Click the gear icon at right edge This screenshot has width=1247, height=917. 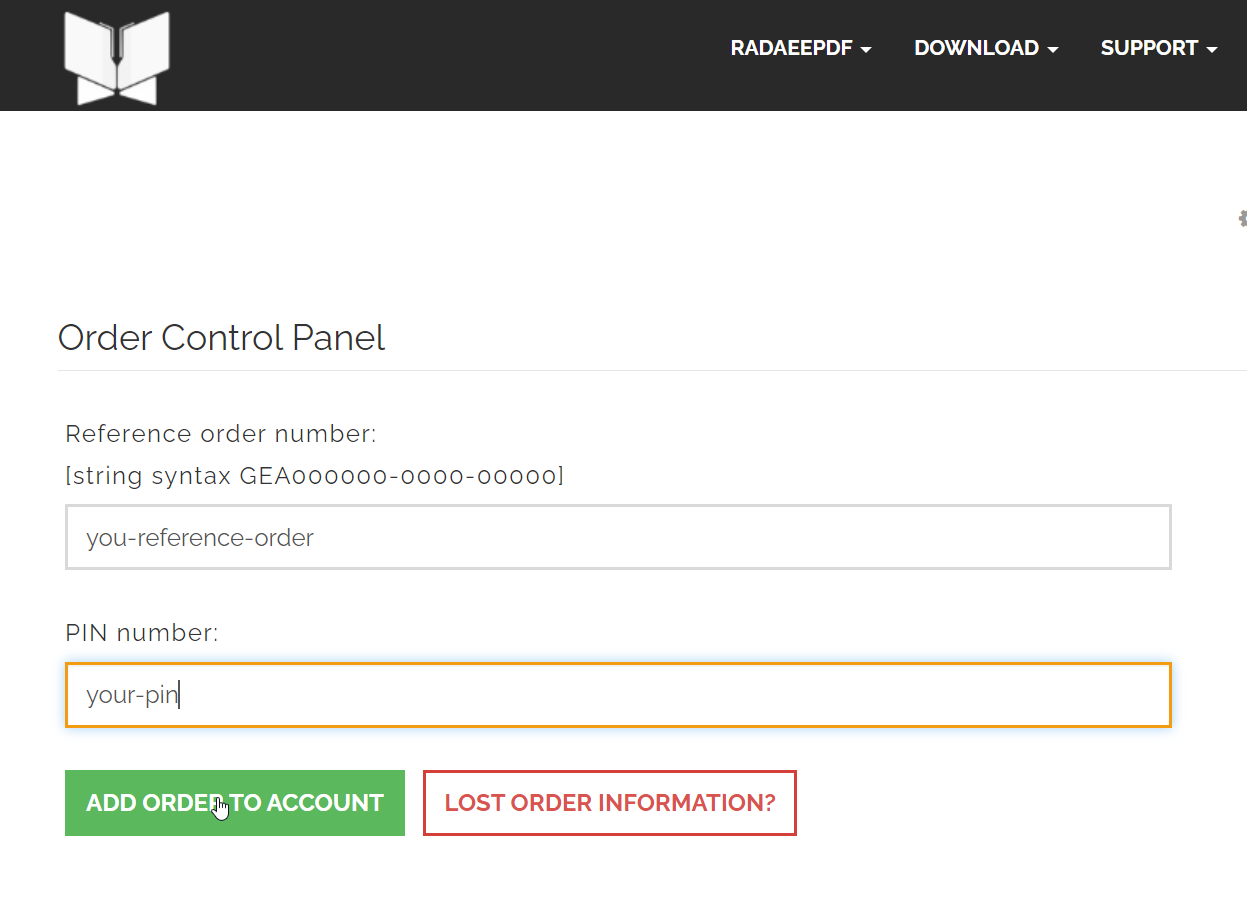tap(1242, 218)
